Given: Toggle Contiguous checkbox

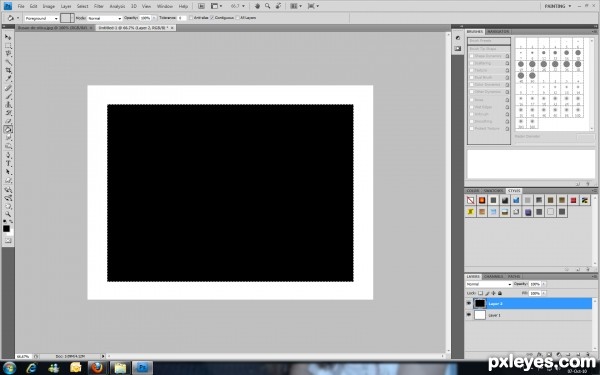Looking at the screenshot, I should point(212,18).
